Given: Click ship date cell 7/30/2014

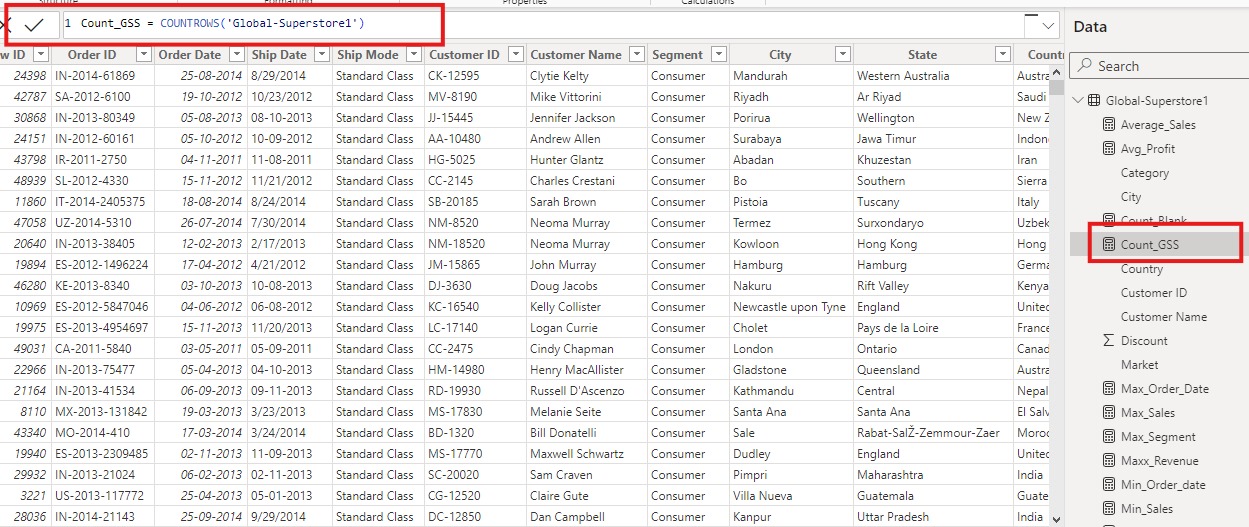Looking at the screenshot, I should pyautogui.click(x=279, y=223).
